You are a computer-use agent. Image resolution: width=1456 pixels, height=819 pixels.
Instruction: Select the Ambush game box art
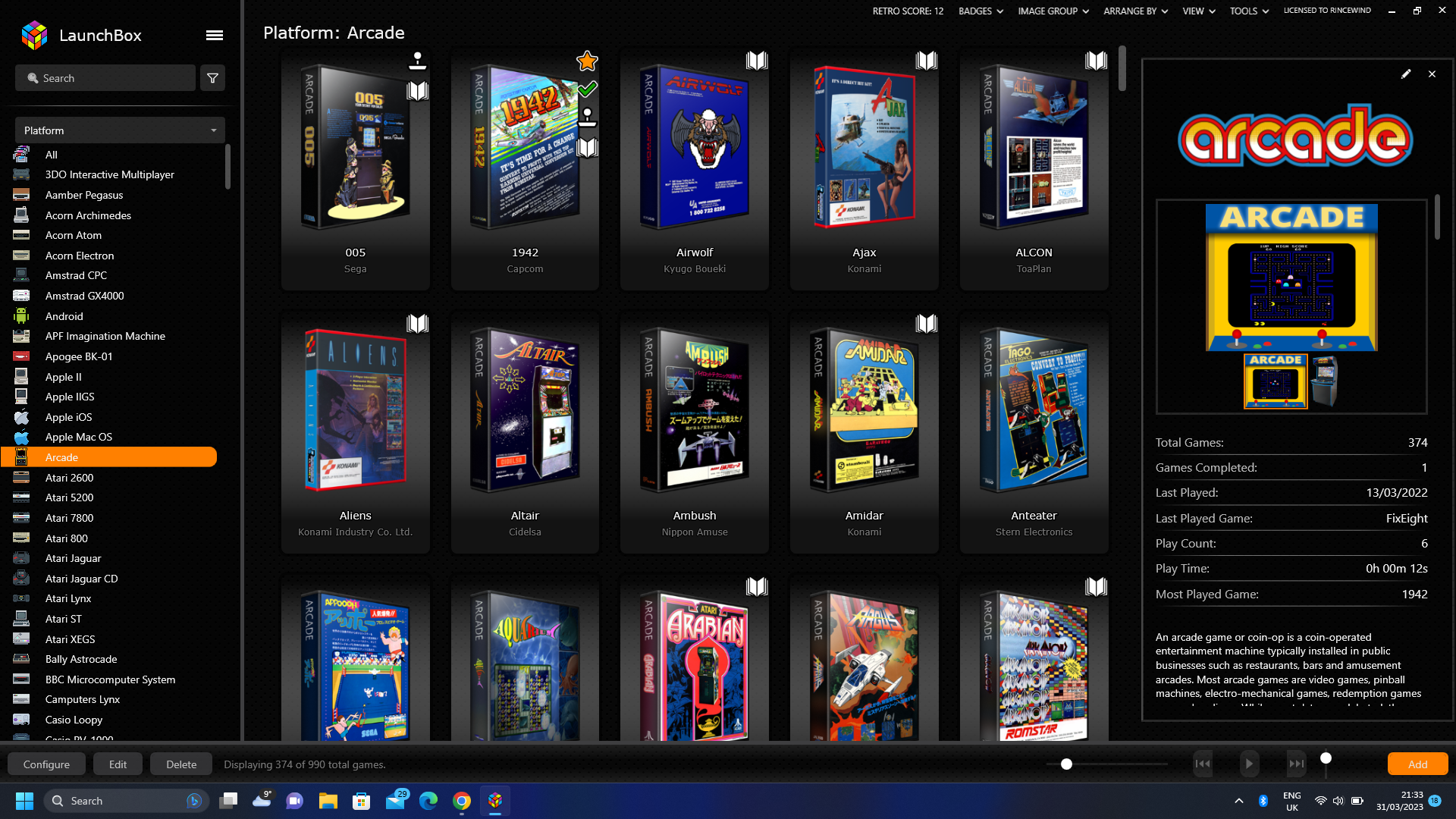pyautogui.click(x=695, y=410)
